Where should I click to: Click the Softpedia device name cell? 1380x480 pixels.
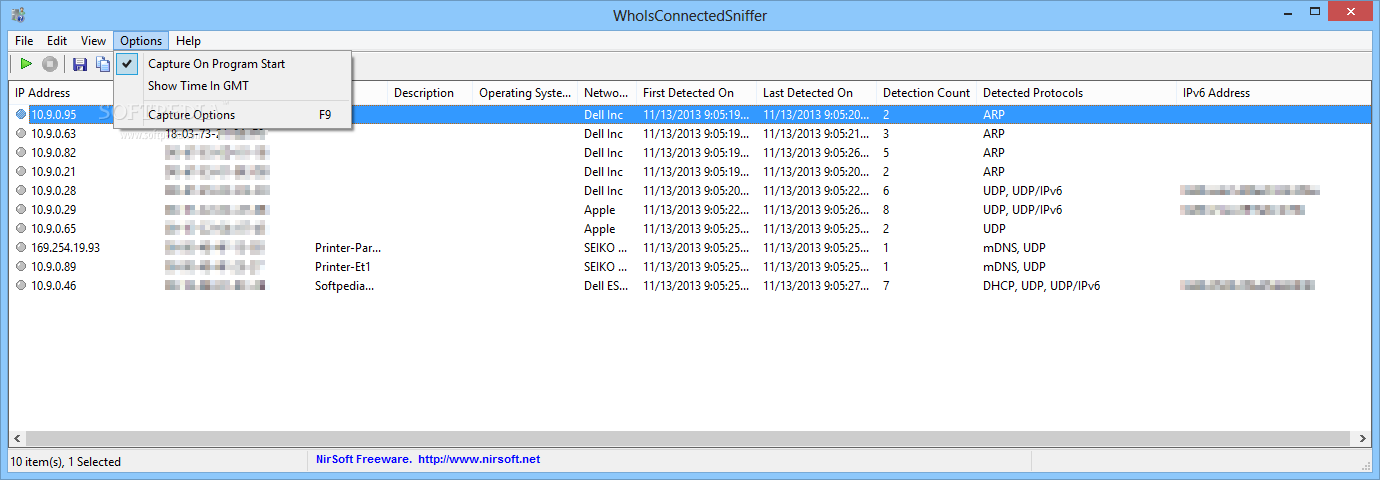point(345,286)
